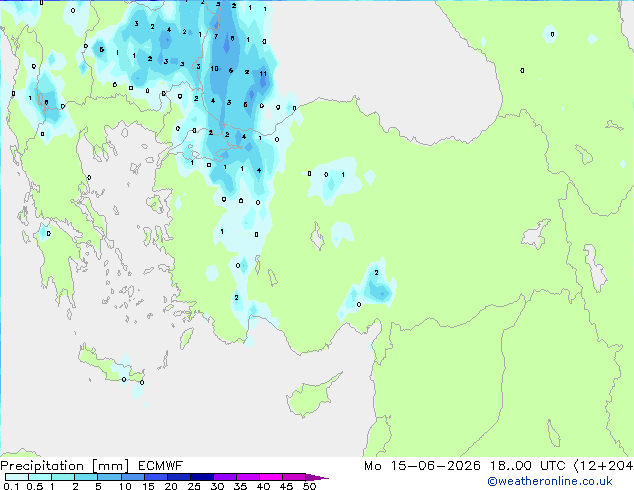634x490 pixels.
Task: Select the '25' legend scale label
Action: coord(194,486)
